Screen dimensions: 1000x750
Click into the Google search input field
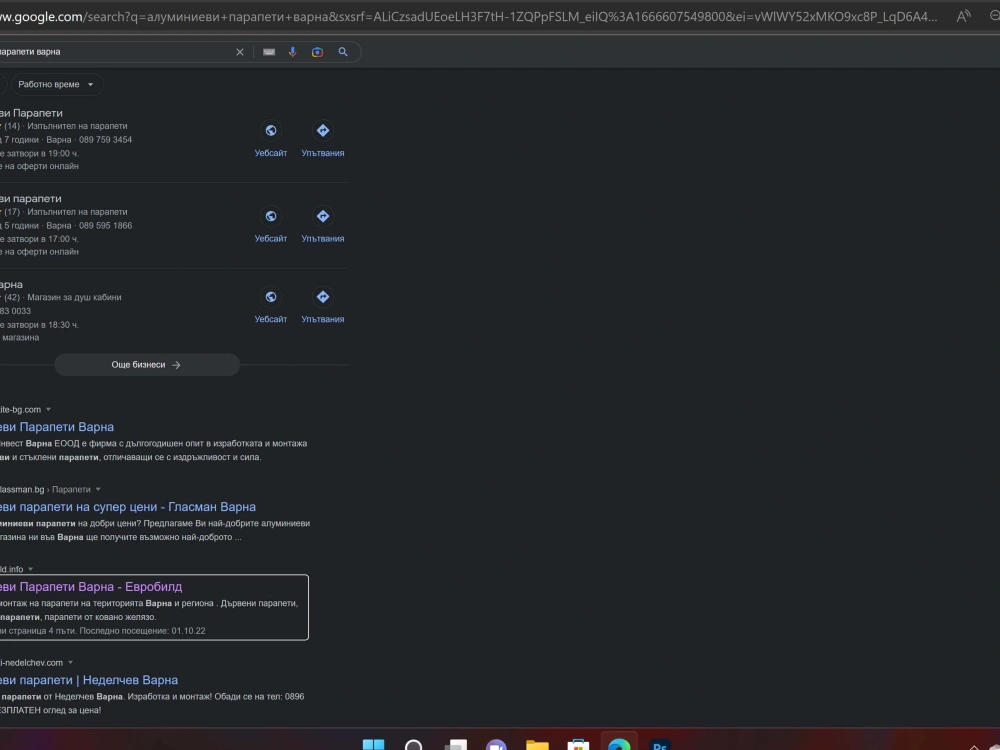click(x=115, y=52)
